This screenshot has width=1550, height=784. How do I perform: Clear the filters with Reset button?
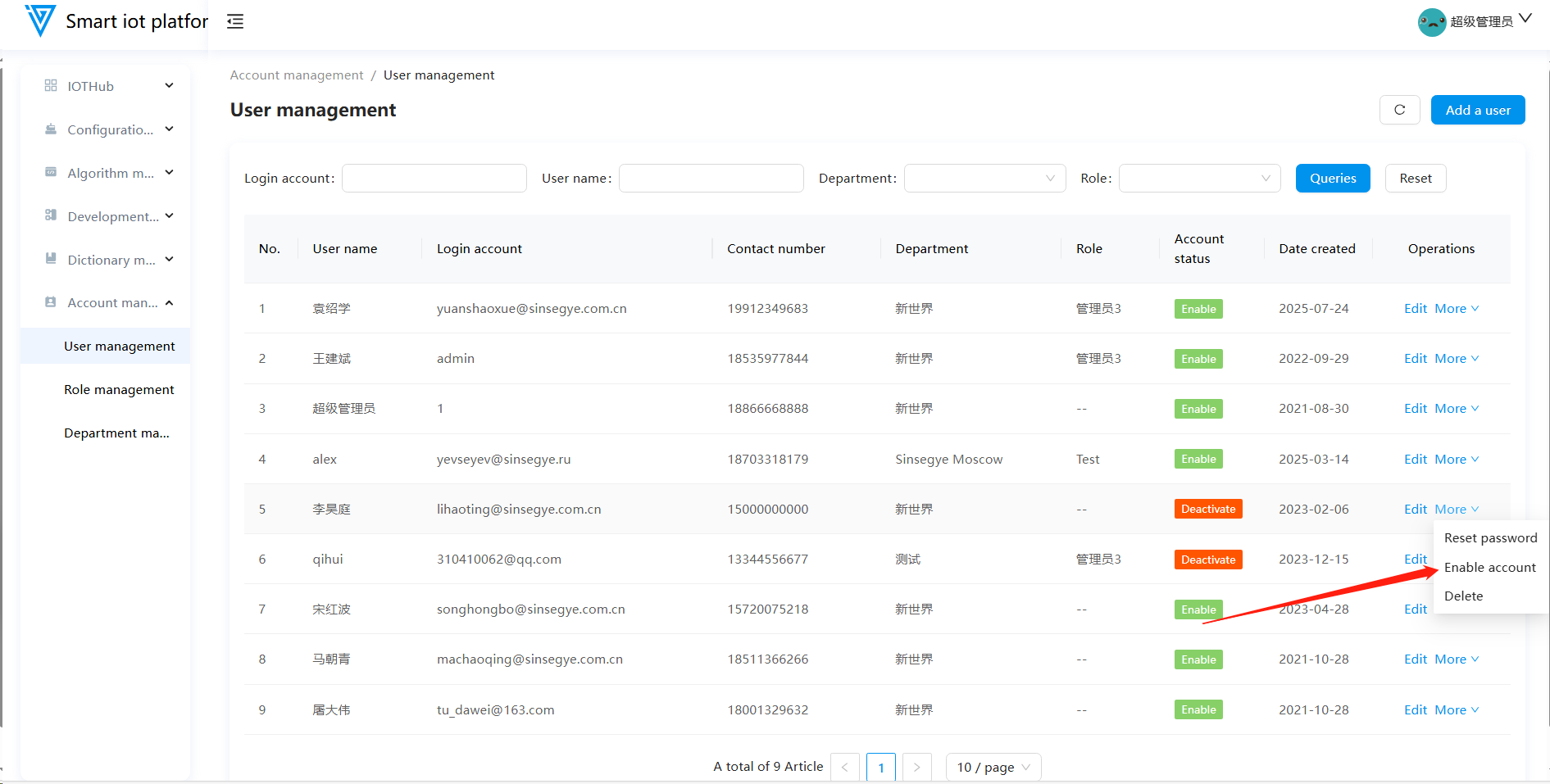tap(1416, 179)
